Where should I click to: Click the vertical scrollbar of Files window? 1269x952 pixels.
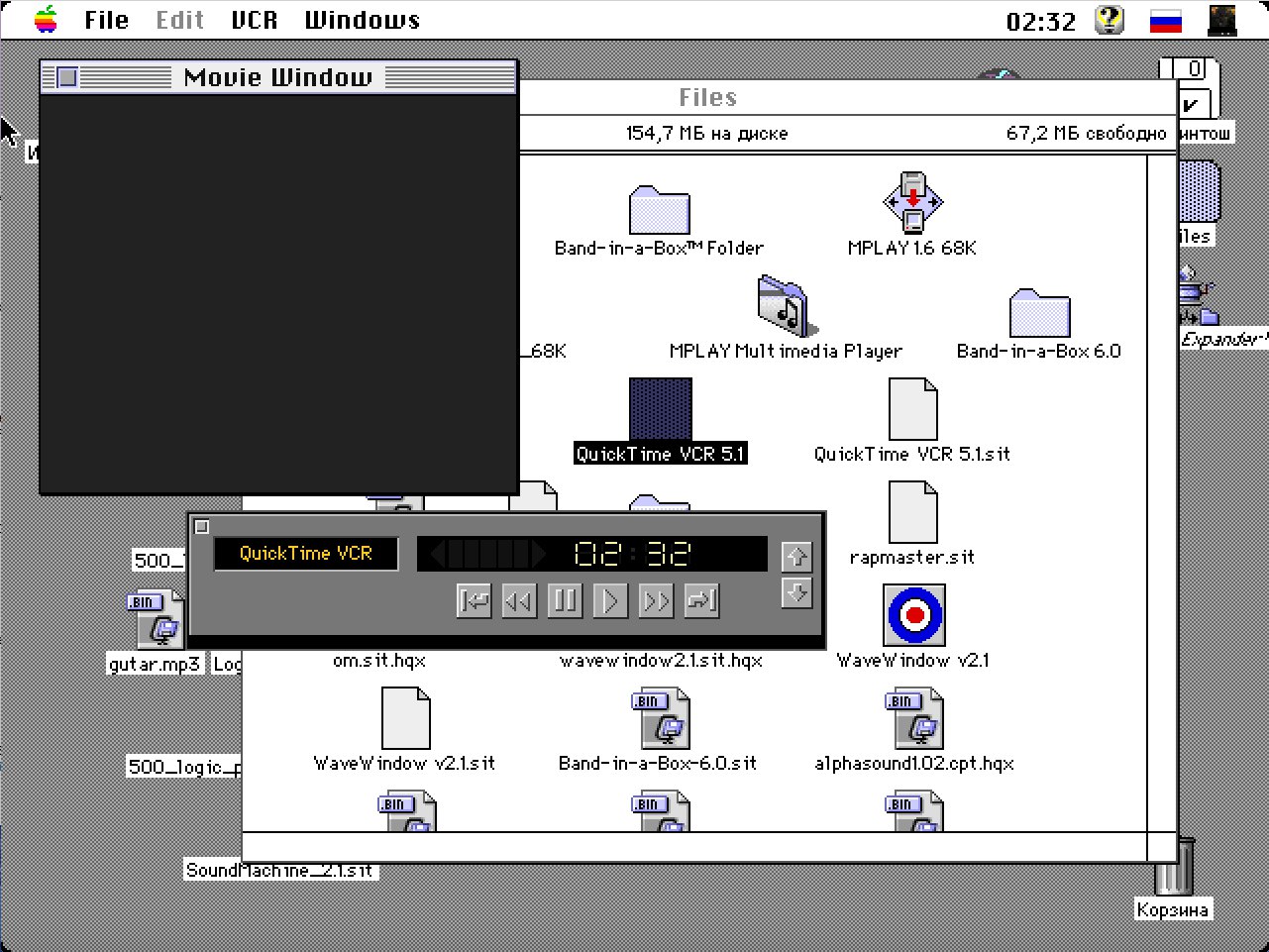point(1161,492)
